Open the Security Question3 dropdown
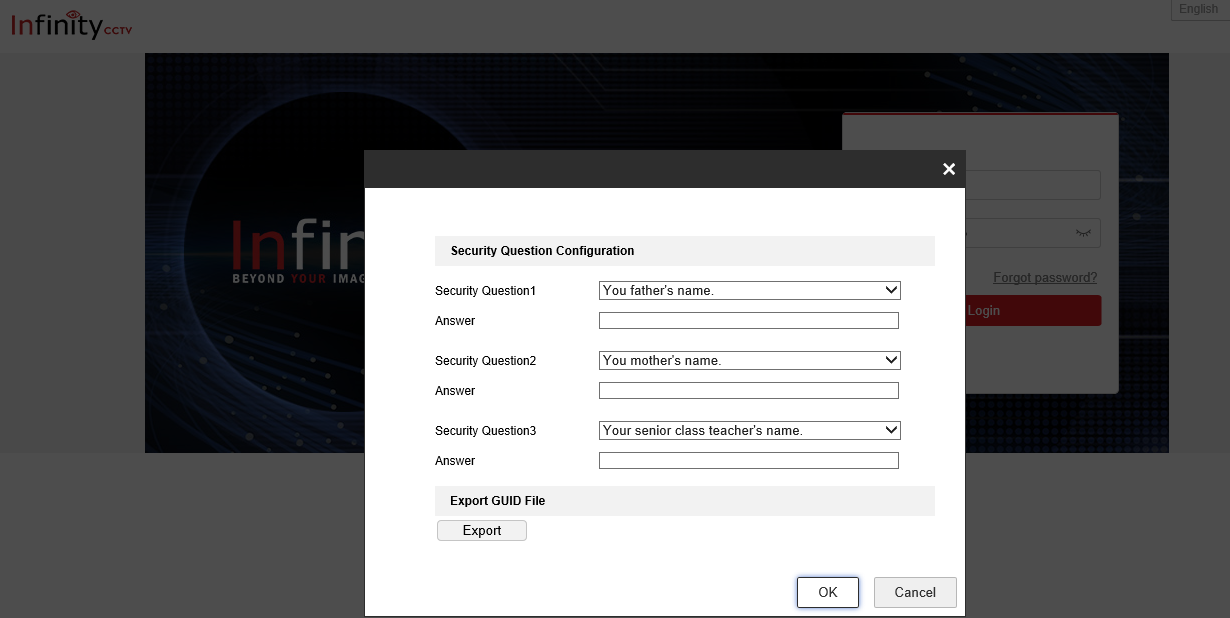The image size is (1230, 618). 749,431
